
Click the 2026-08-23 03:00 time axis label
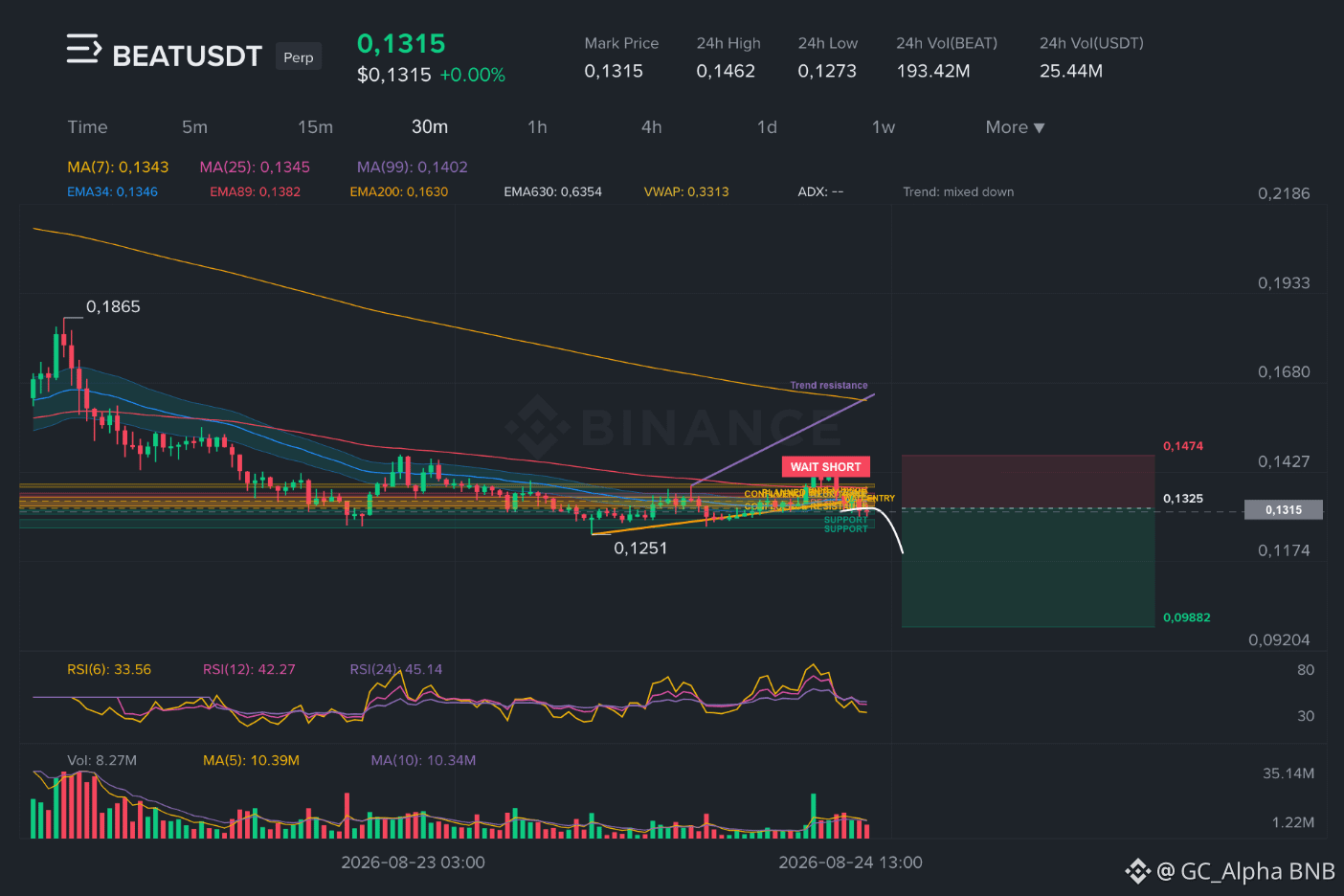tap(413, 862)
